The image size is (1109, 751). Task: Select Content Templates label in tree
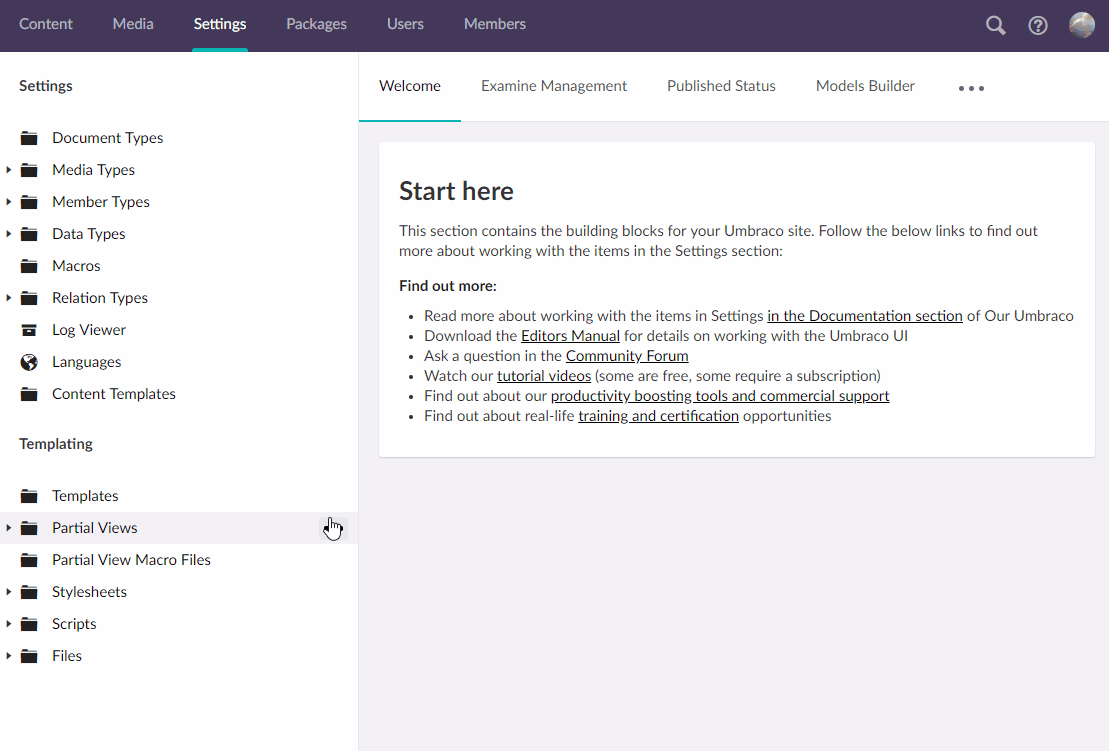[114, 394]
